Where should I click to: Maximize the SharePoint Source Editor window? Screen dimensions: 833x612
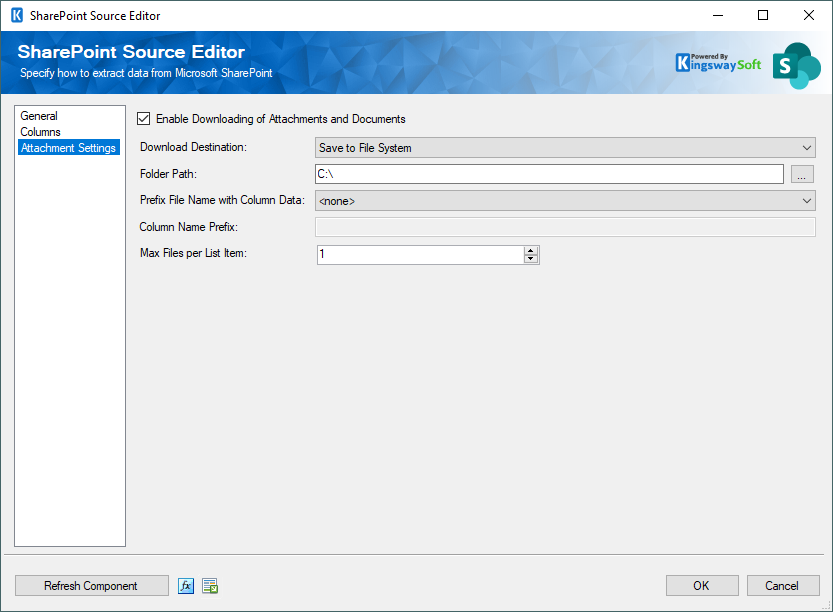click(x=763, y=15)
